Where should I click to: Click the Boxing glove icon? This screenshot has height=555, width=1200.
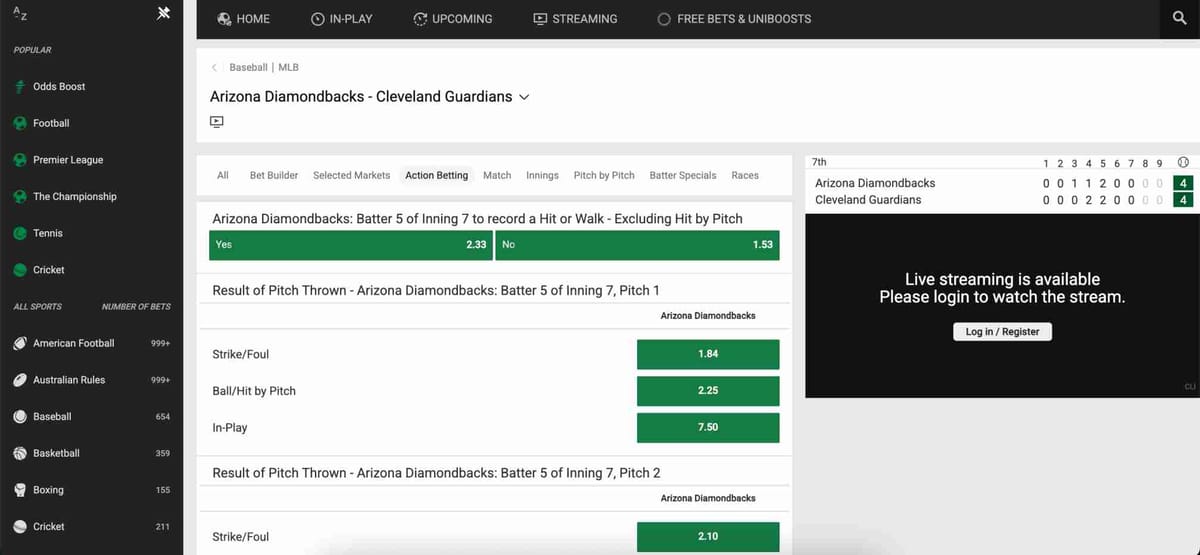pyautogui.click(x=20, y=490)
